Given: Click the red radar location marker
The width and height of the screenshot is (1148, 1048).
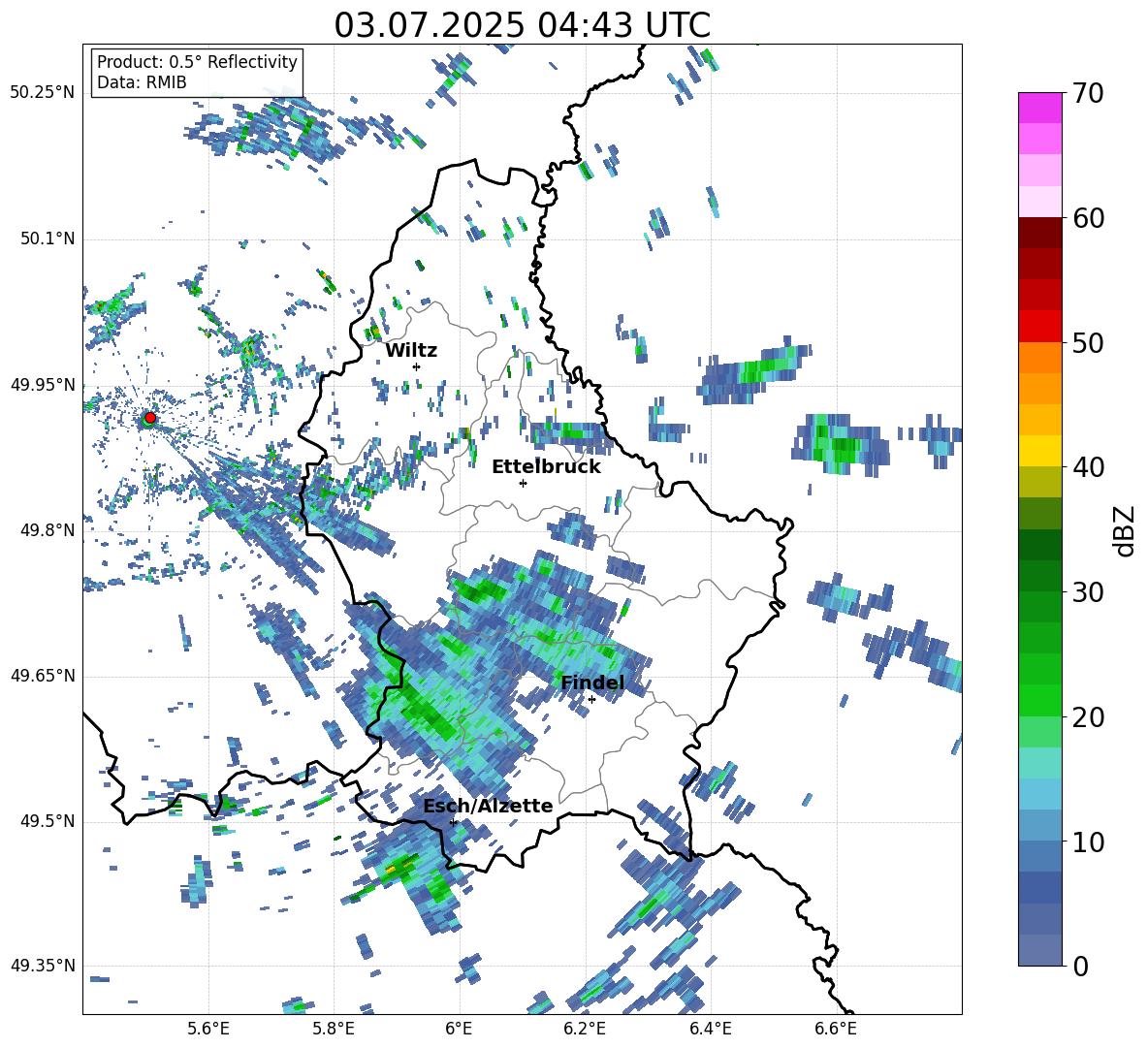Looking at the screenshot, I should [x=150, y=417].
